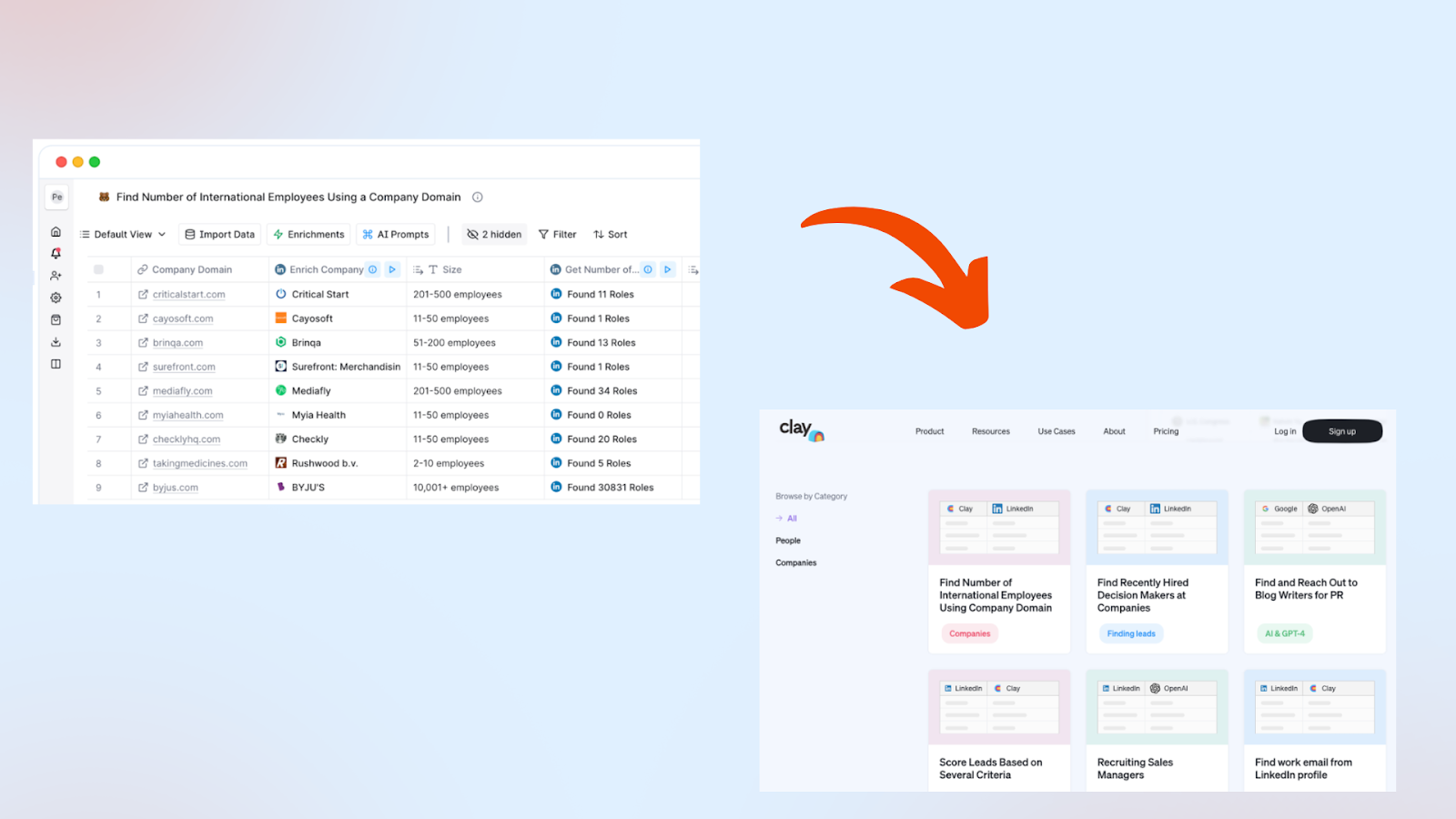Screen dimensions: 1456x819
Task: Open the Pricing page from the navbar
Action: pyautogui.click(x=1166, y=431)
